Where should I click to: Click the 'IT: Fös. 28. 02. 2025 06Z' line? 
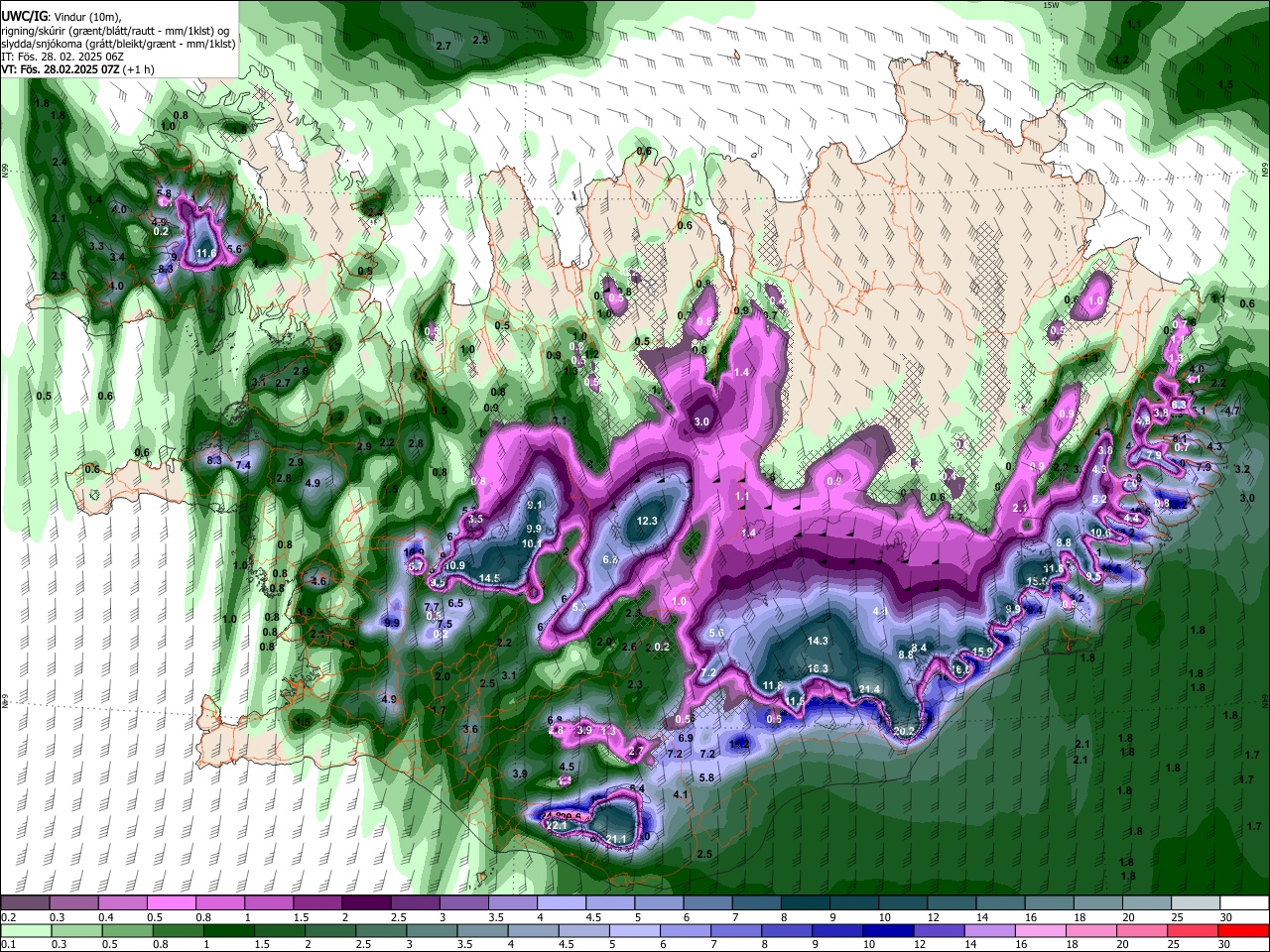[x=63, y=57]
